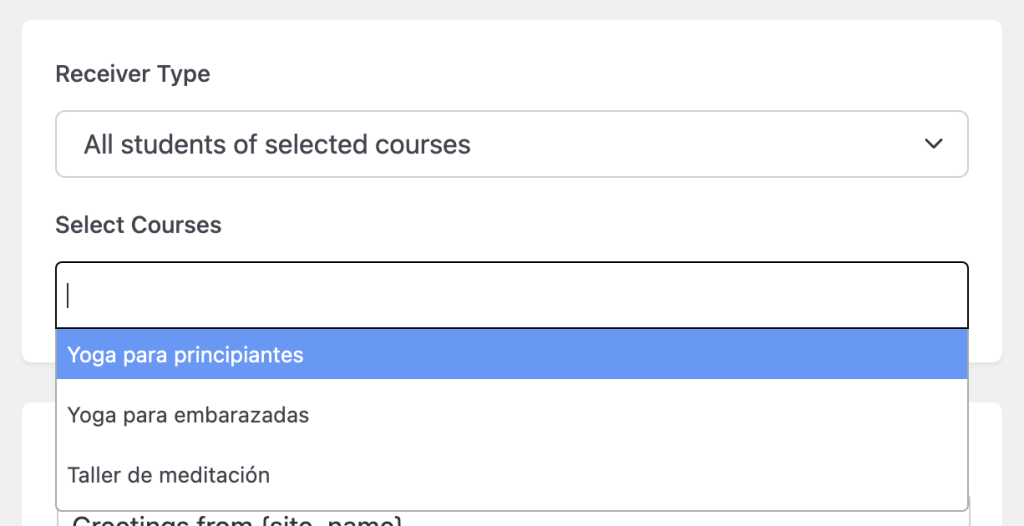The height and width of the screenshot is (526, 1024).
Task: Click right end of 'Yoga para embarazadas' row
Action: point(900,415)
